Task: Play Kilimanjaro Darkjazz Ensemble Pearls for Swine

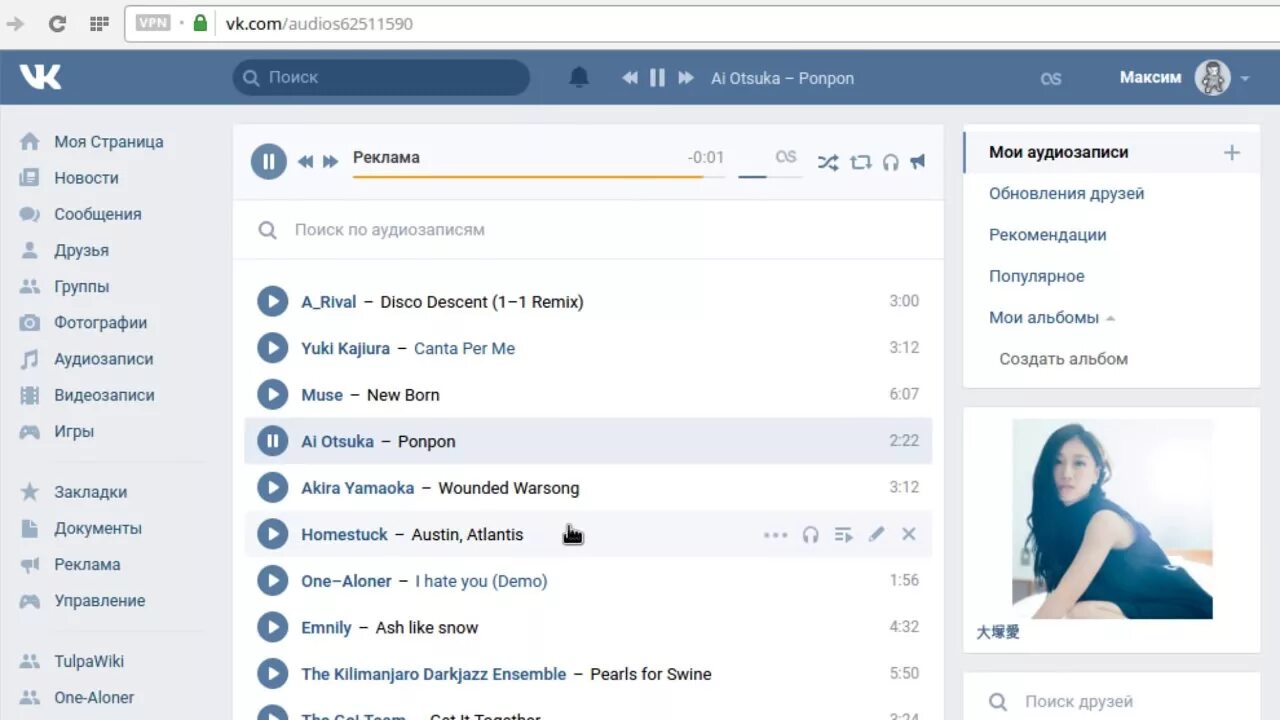Action: tap(272, 673)
